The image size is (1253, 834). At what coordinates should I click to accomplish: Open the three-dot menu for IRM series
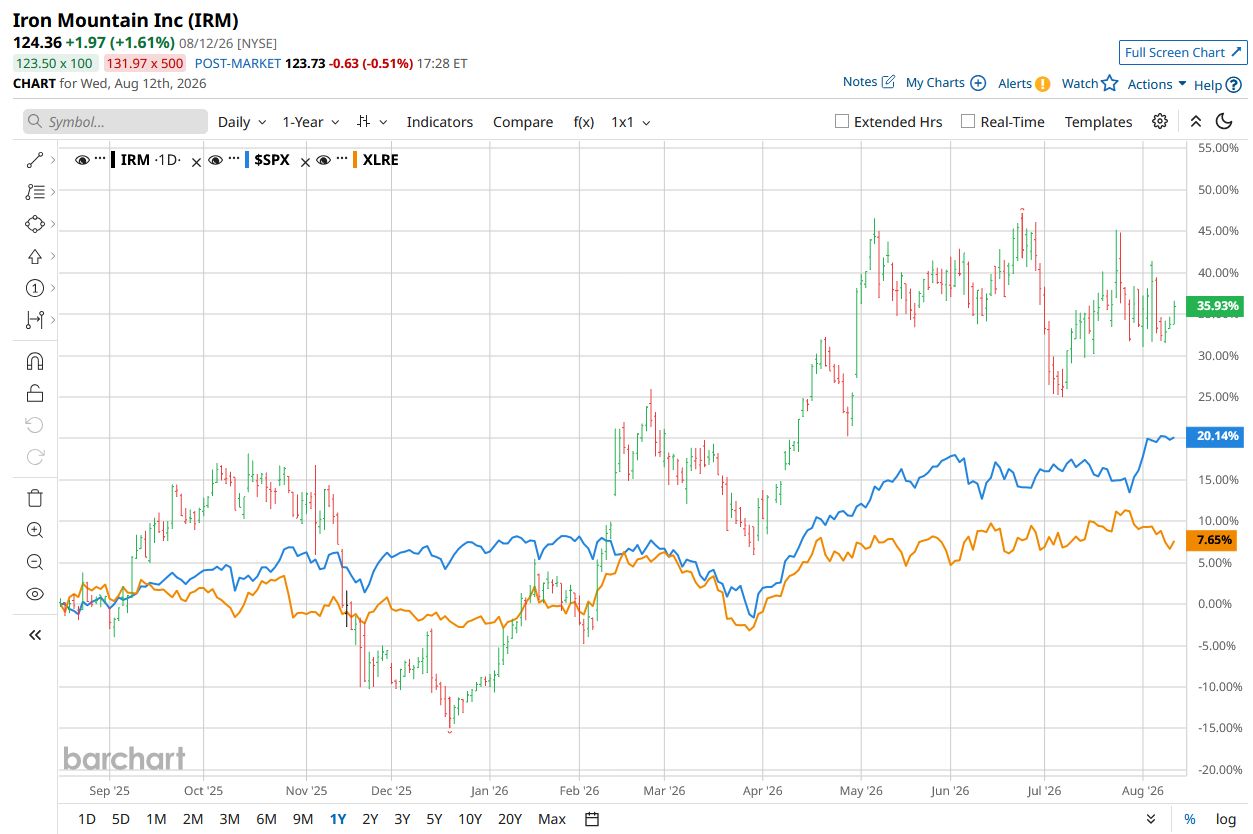coord(100,159)
